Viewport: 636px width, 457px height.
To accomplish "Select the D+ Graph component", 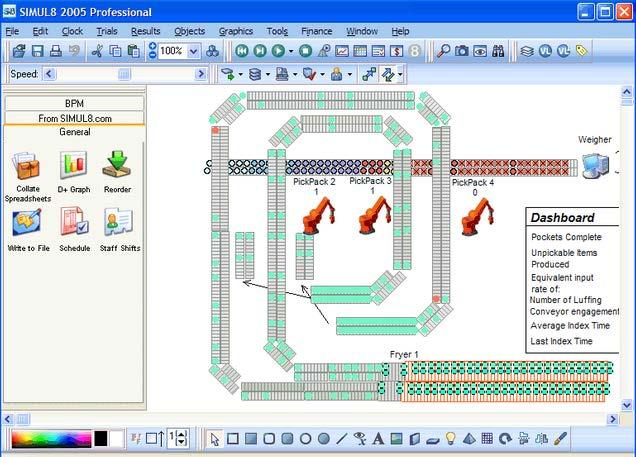I will (73, 172).
